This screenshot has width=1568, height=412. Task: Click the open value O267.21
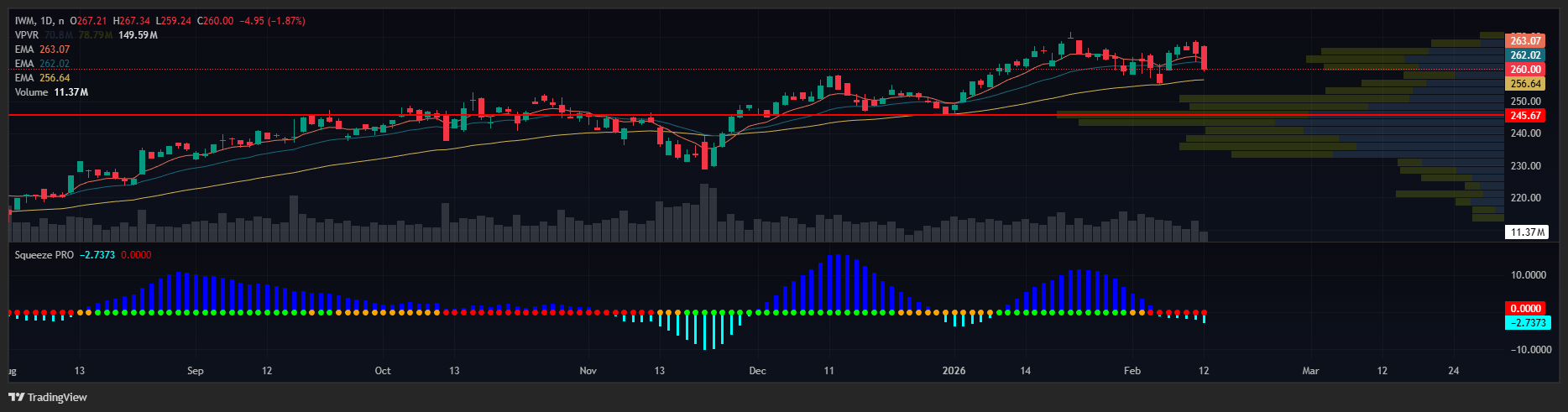click(86, 21)
